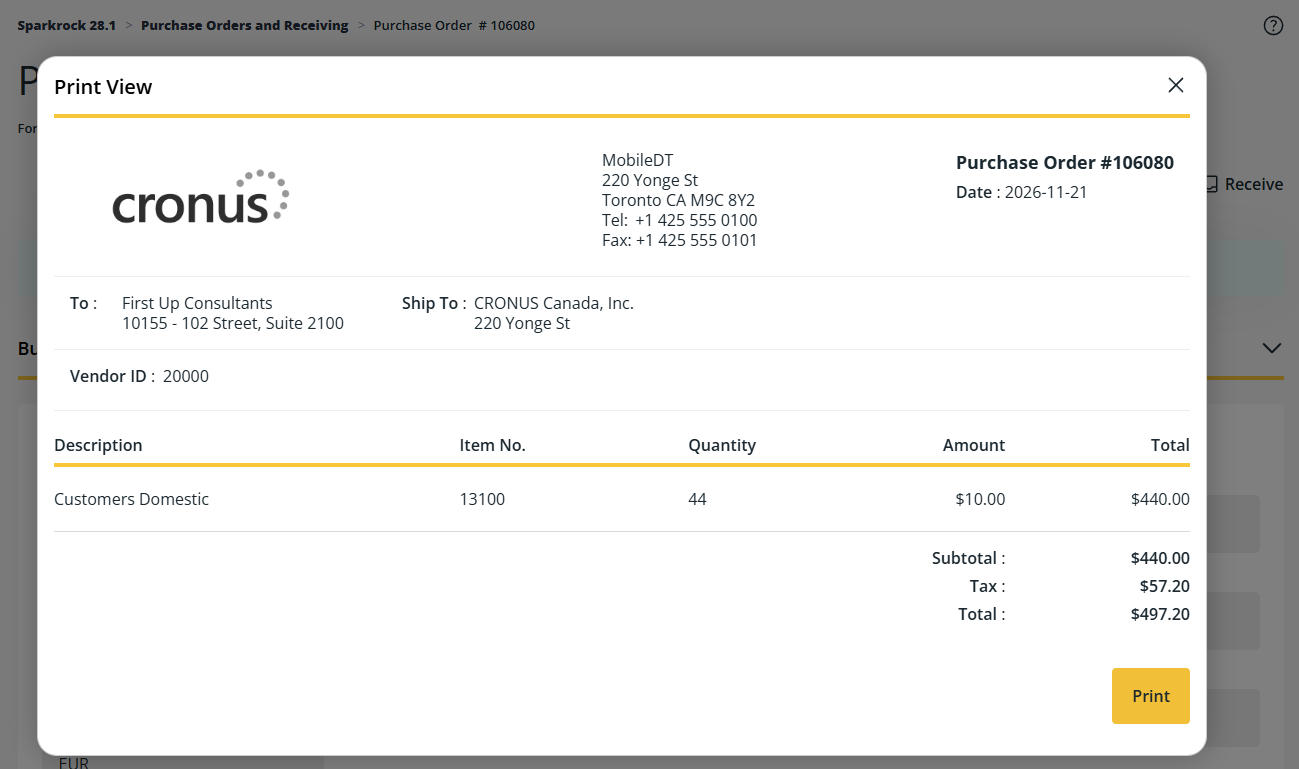The image size is (1299, 769).
Task: Select the Purchase Order #106080 heading
Action: tap(1065, 163)
